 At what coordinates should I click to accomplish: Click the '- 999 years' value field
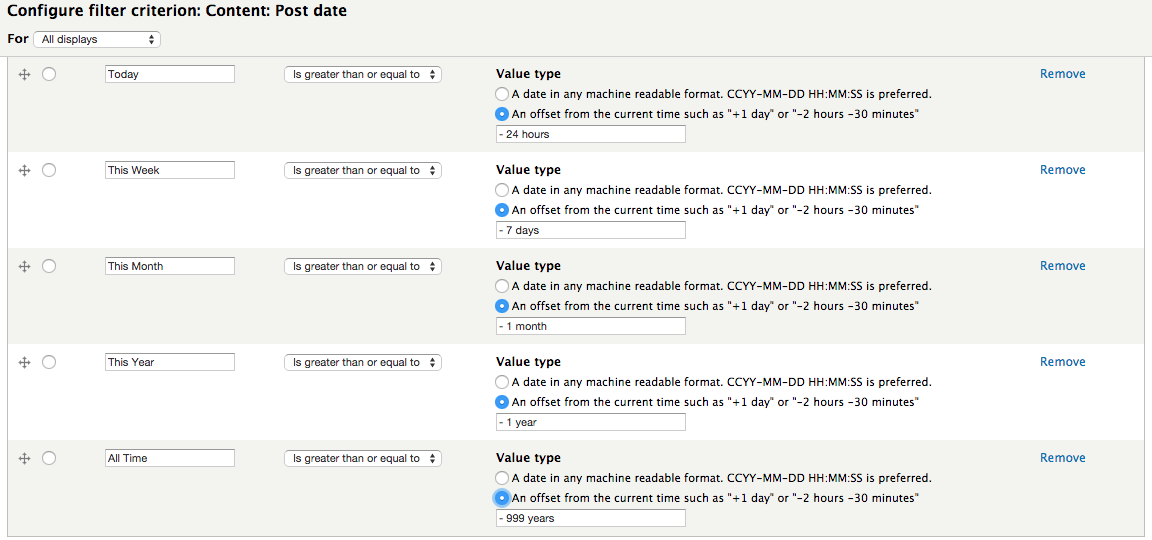[591, 518]
